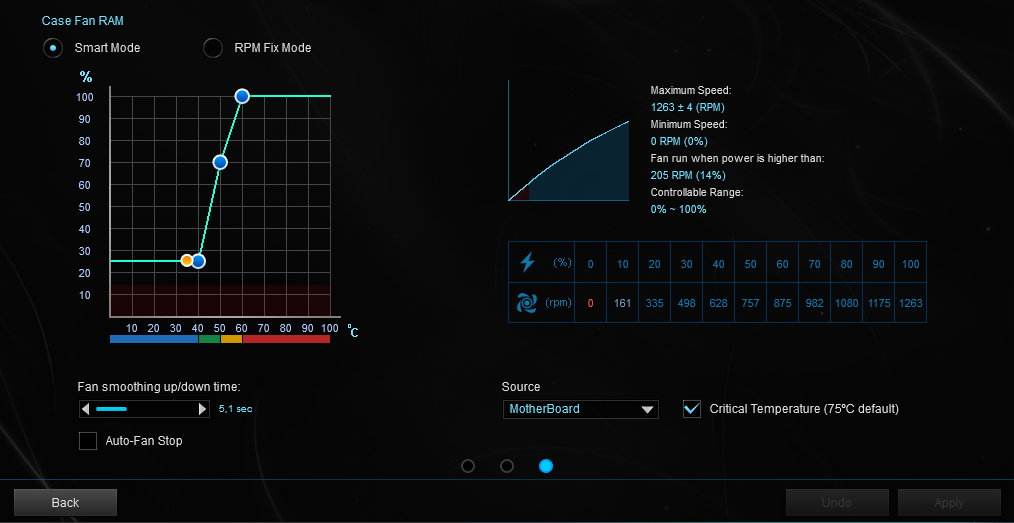Select the 100% curve point at 60°C
The height and width of the screenshot is (523, 1014).
click(x=242, y=96)
